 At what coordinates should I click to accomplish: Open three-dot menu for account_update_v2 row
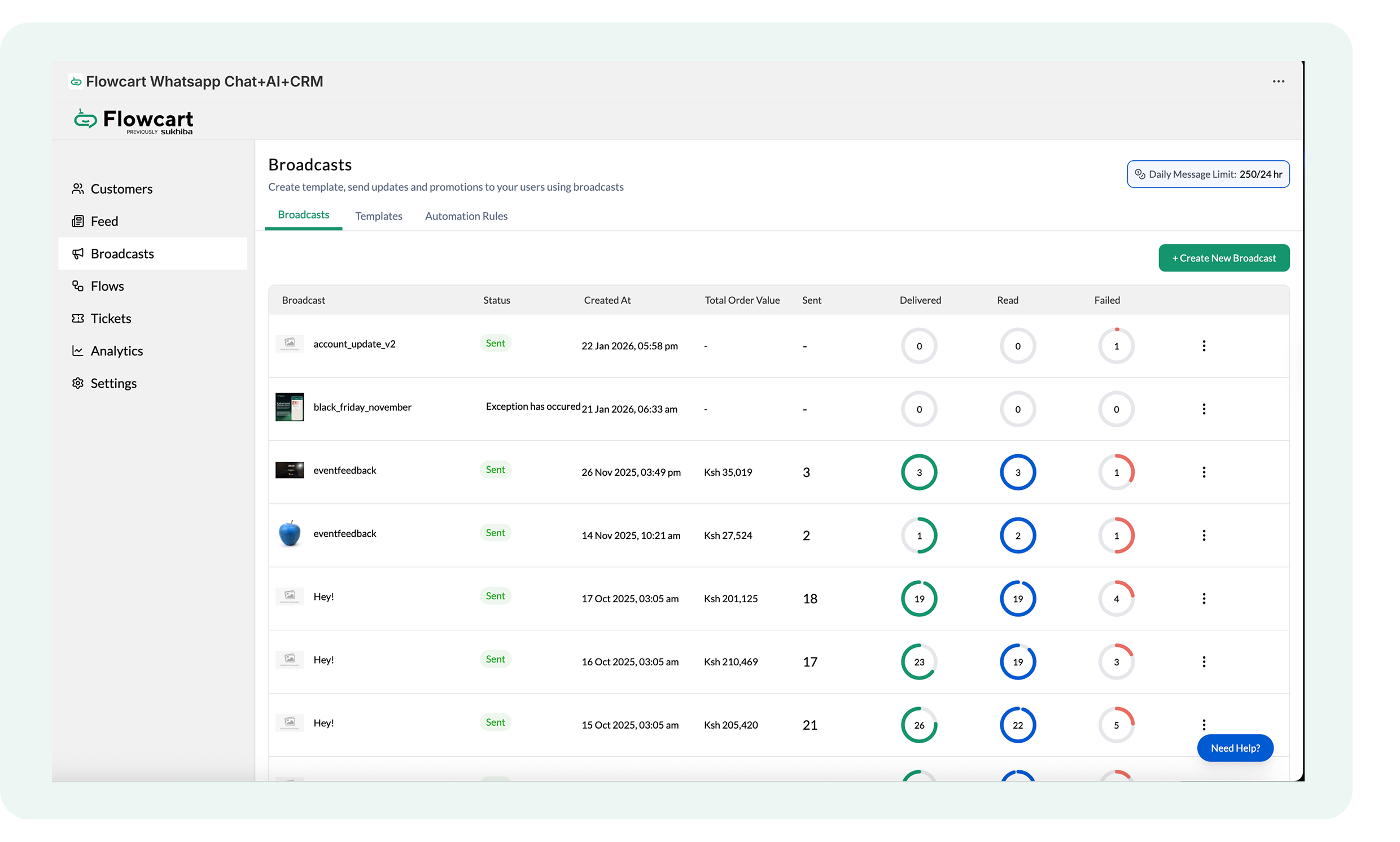(1204, 346)
